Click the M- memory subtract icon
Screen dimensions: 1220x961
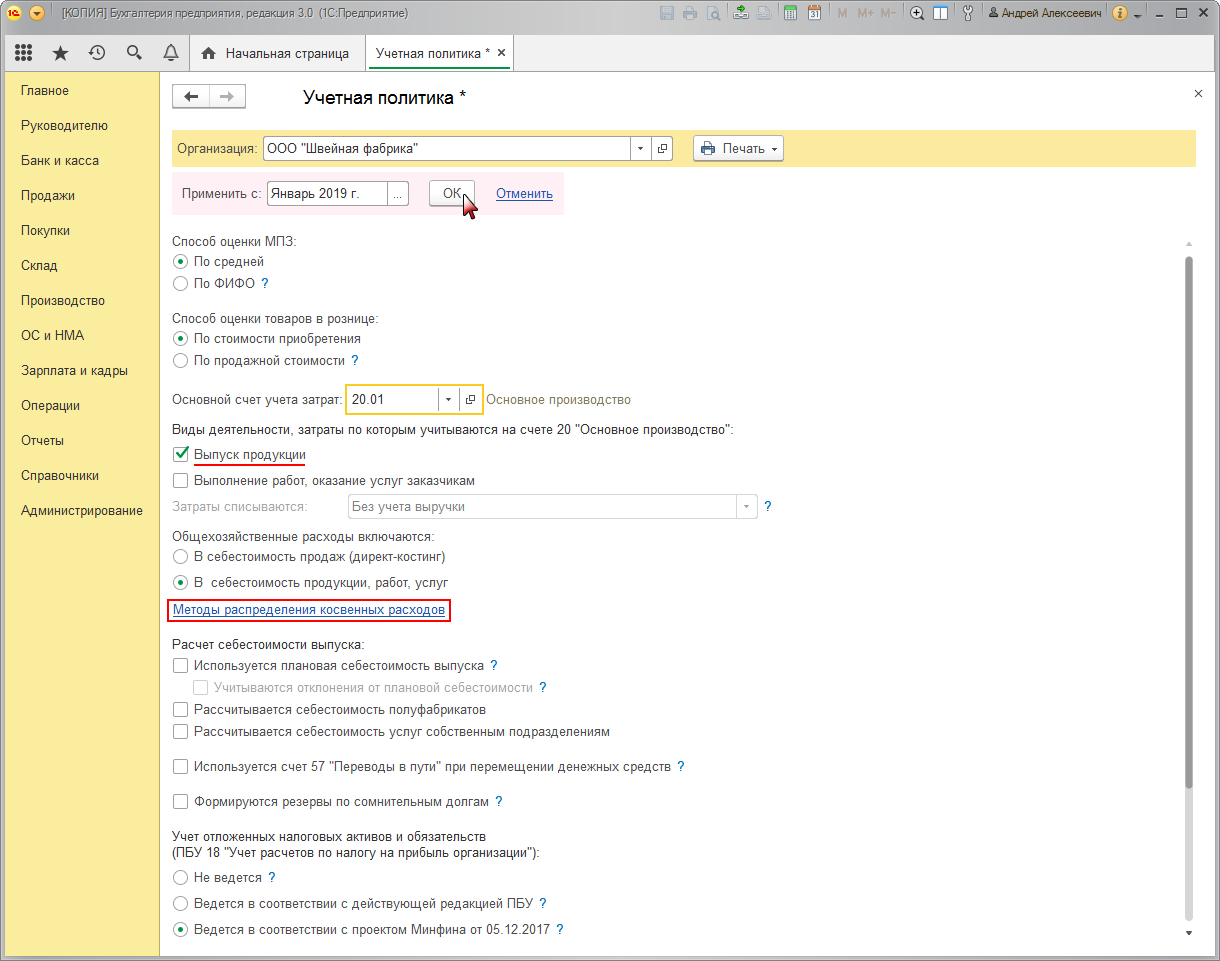[887, 13]
